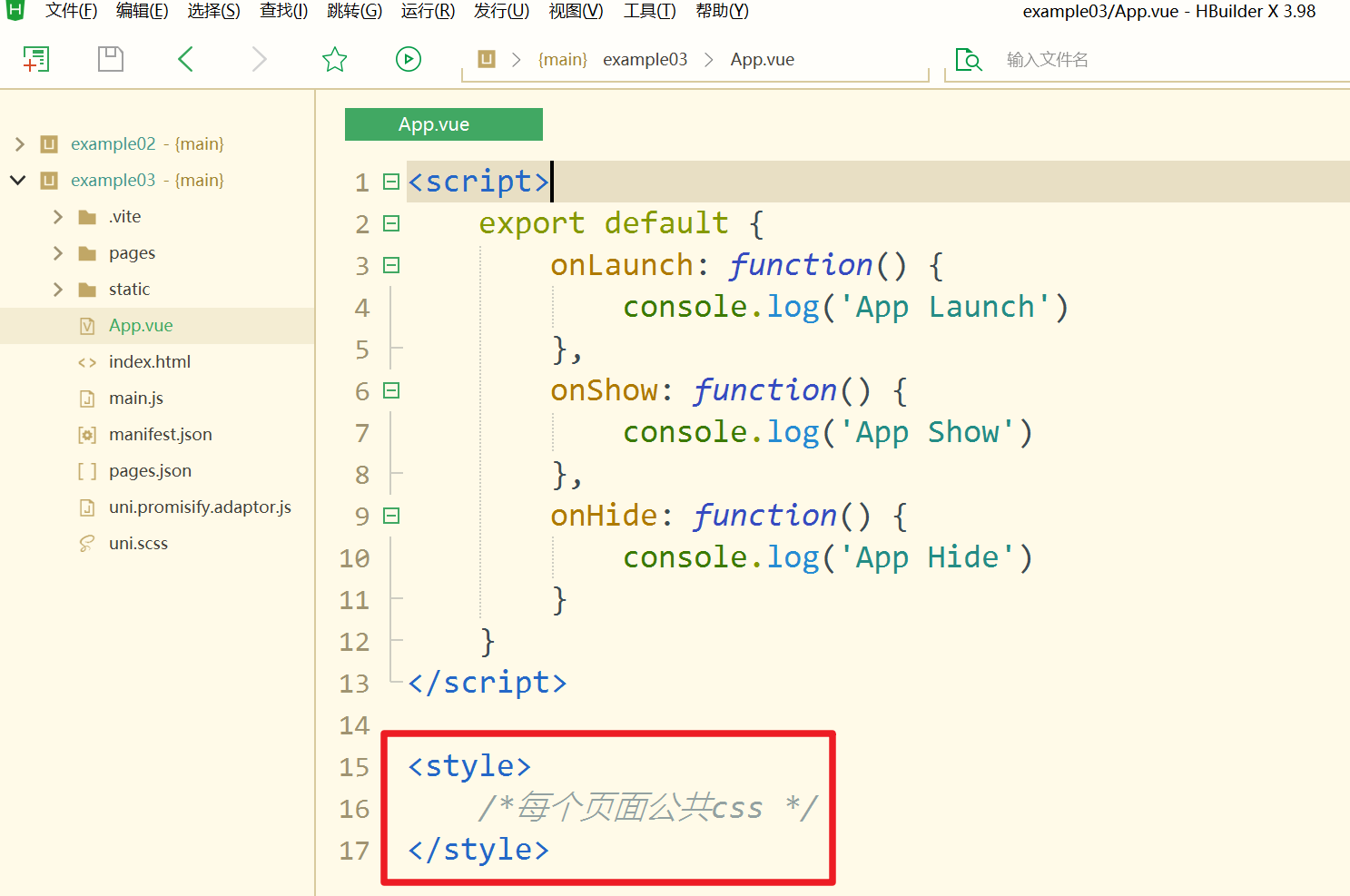The height and width of the screenshot is (896, 1350).
Task: Click the uni.promisify.adaptor.js file icon
Action: pos(87,507)
